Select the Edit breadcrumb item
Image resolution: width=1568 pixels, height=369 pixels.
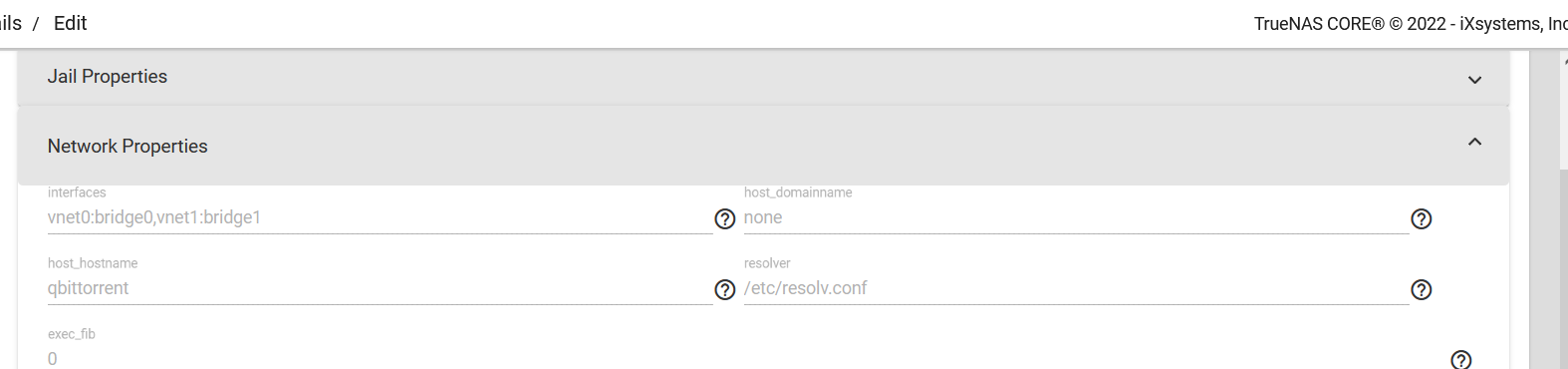coord(70,23)
